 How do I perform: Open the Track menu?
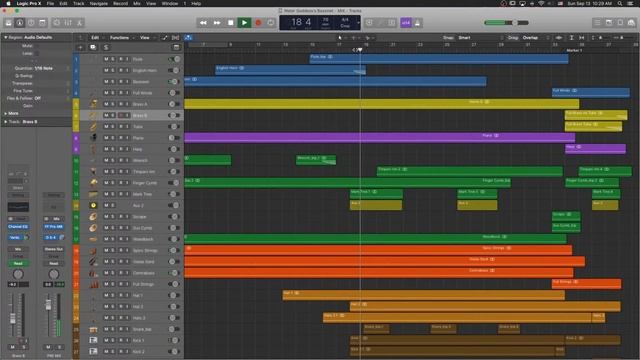pos(78,3)
